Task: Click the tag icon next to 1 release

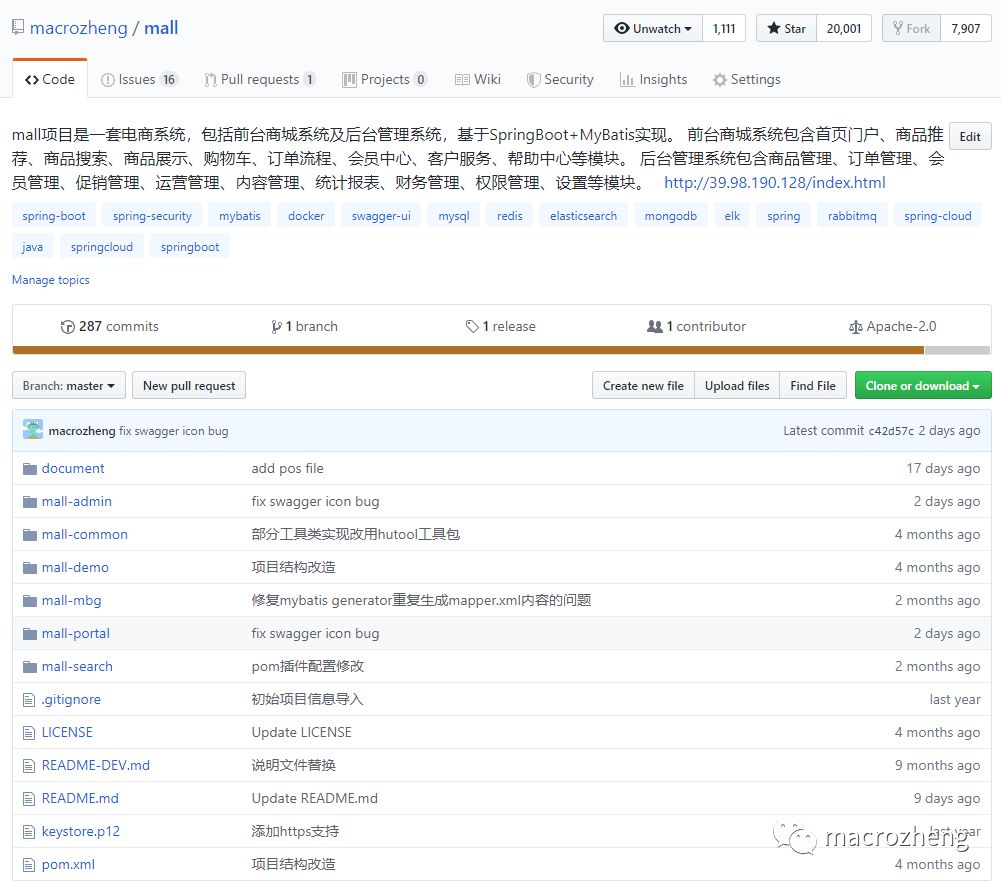Action: 472,327
